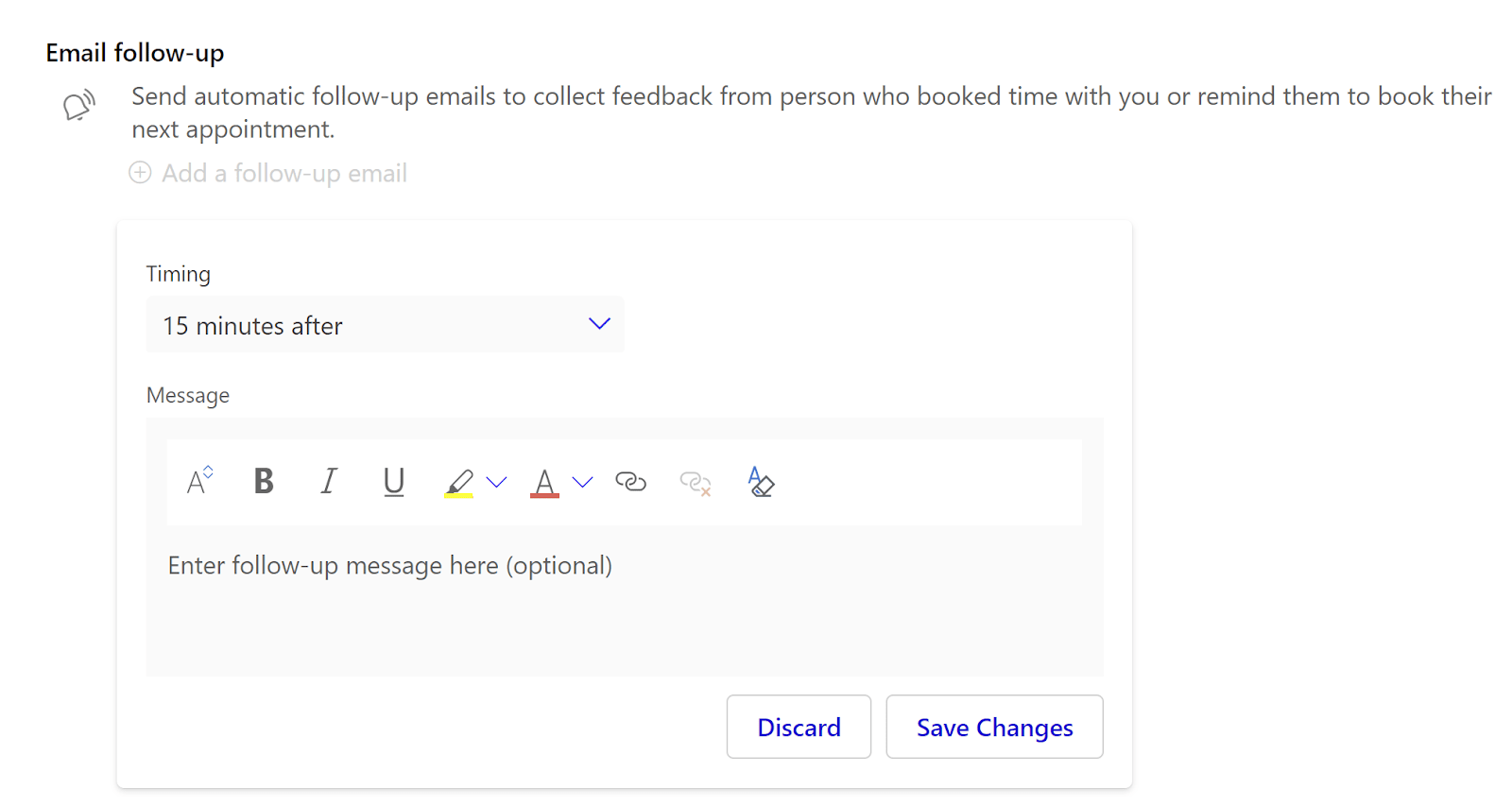The width and height of the screenshot is (1512, 806).
Task: Click the font size icon
Action: coord(199,481)
